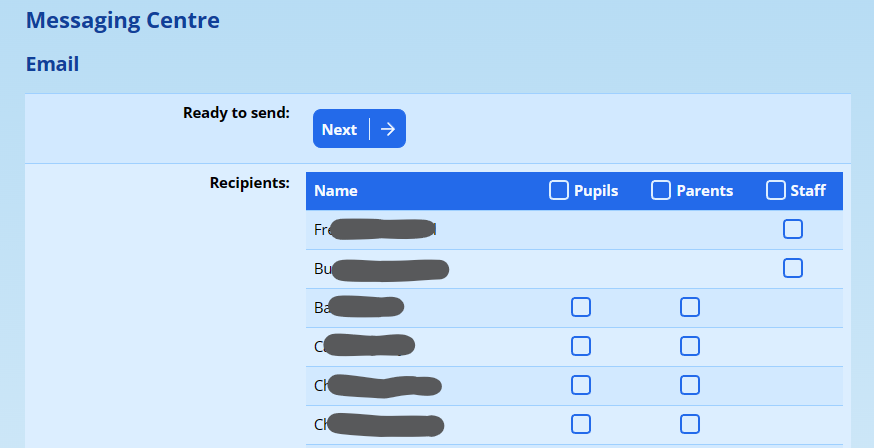
Task: Check Staff box for recipient starting "Fr"
Action: tap(793, 229)
